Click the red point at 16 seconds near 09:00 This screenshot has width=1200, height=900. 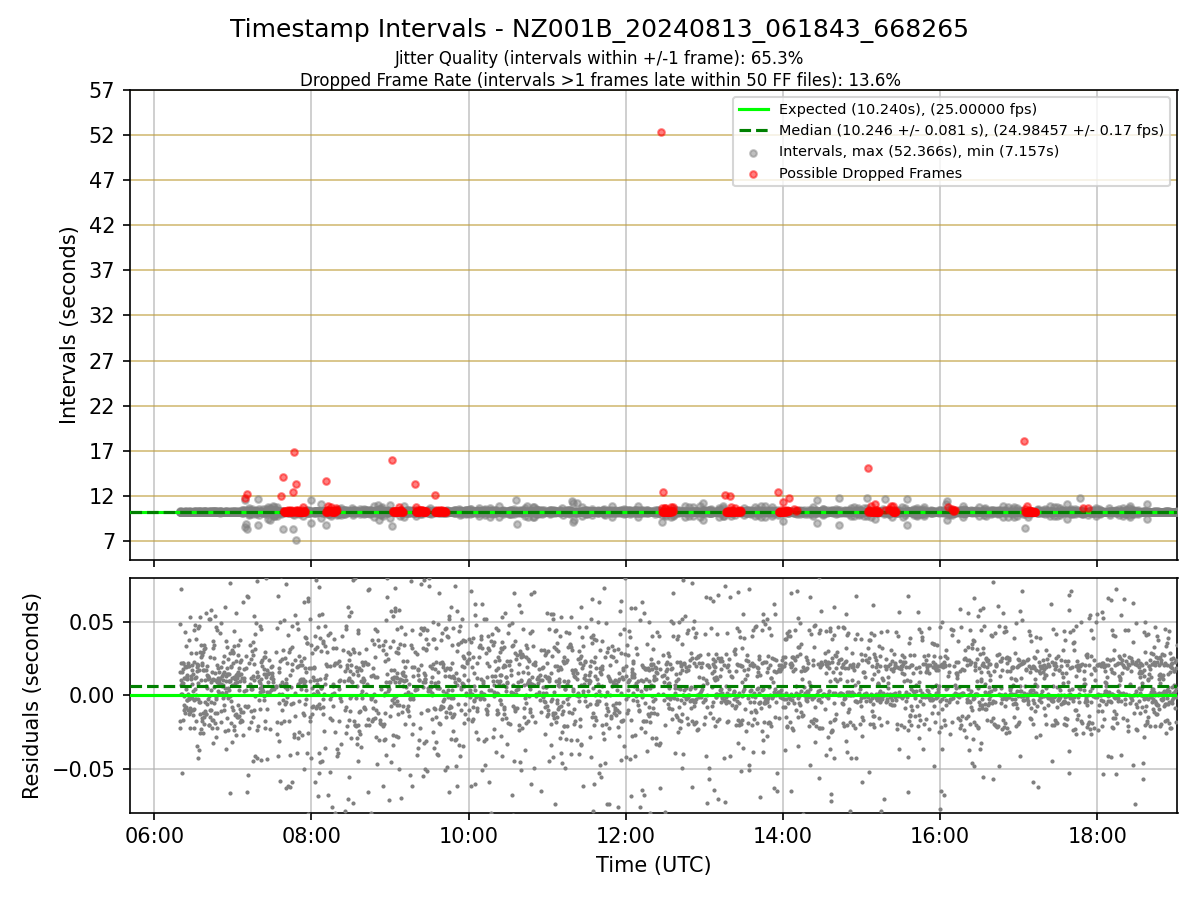[392, 460]
